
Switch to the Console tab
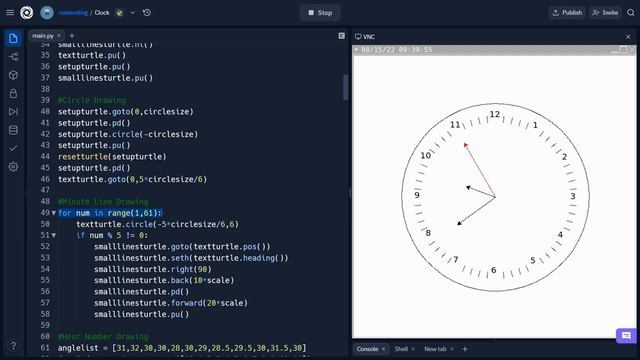coord(371,349)
